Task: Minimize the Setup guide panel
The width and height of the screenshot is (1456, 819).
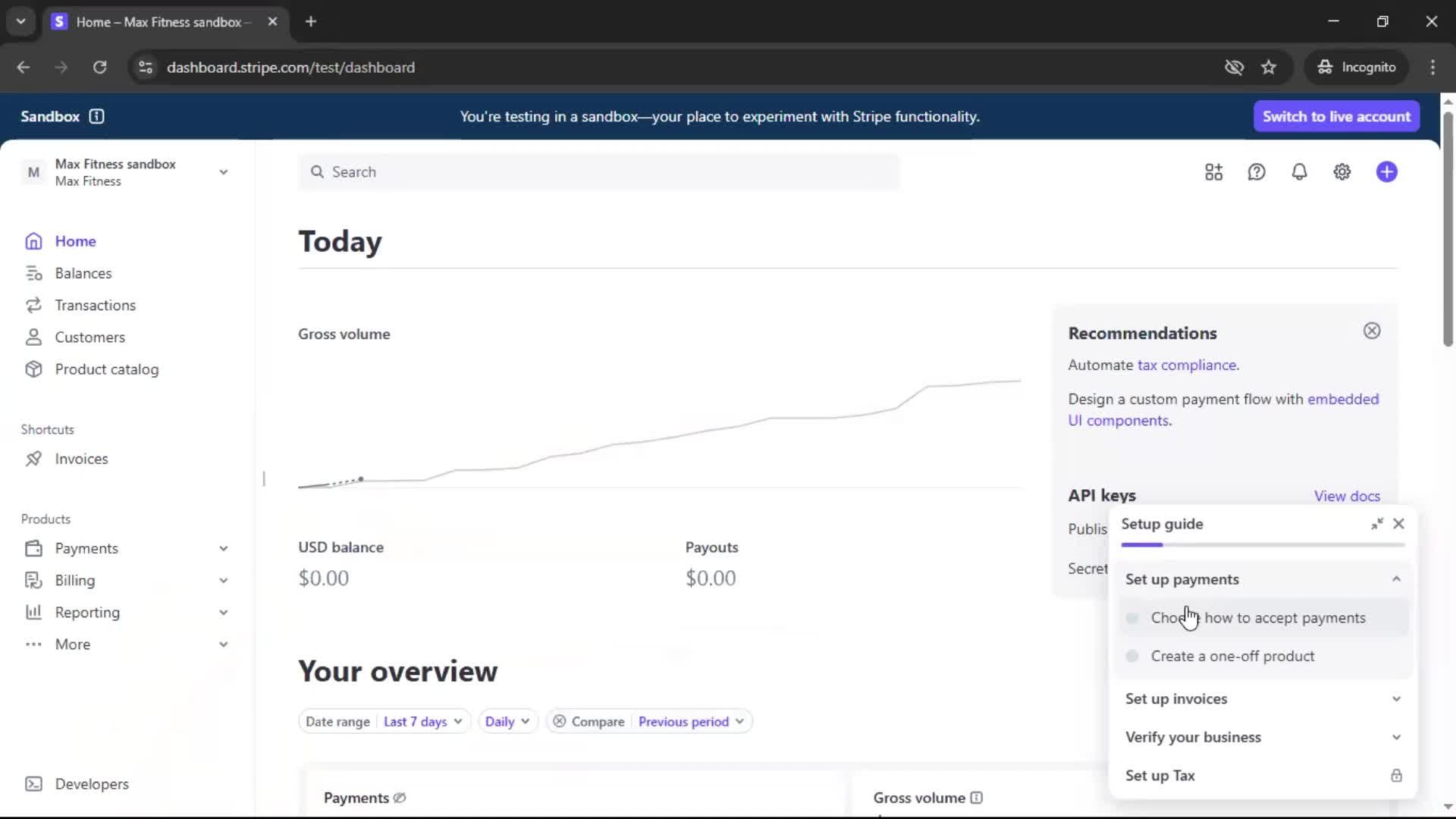Action: pos(1376,524)
